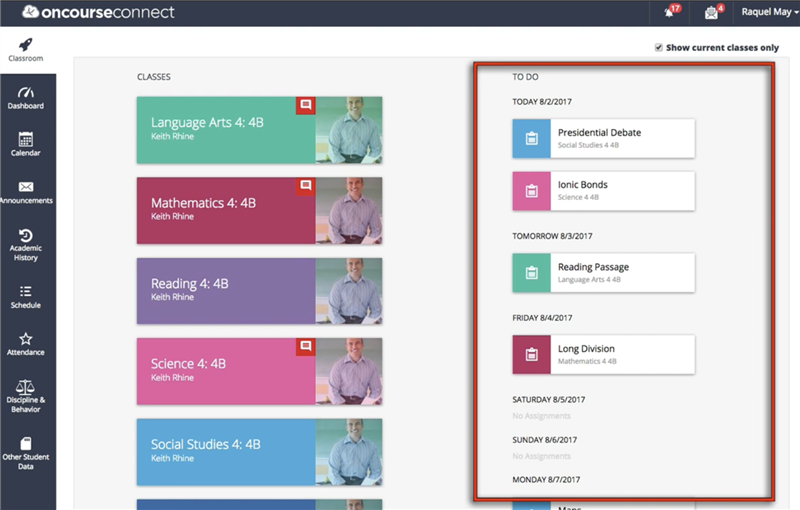
Task: Open the Calendar sidebar icon
Action: tap(26, 139)
